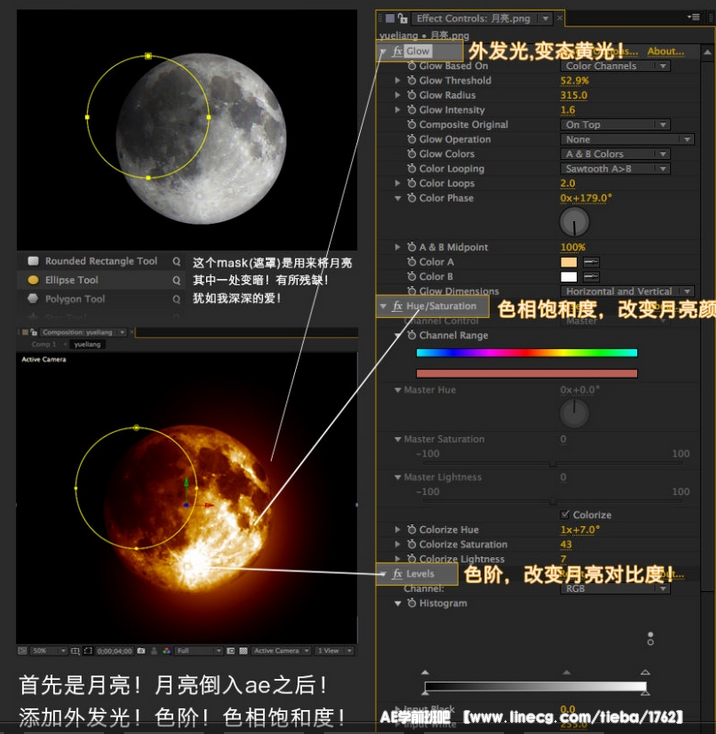Click the Glow Radius value 315.0
Screen dimensions: 716x734
tap(574, 95)
